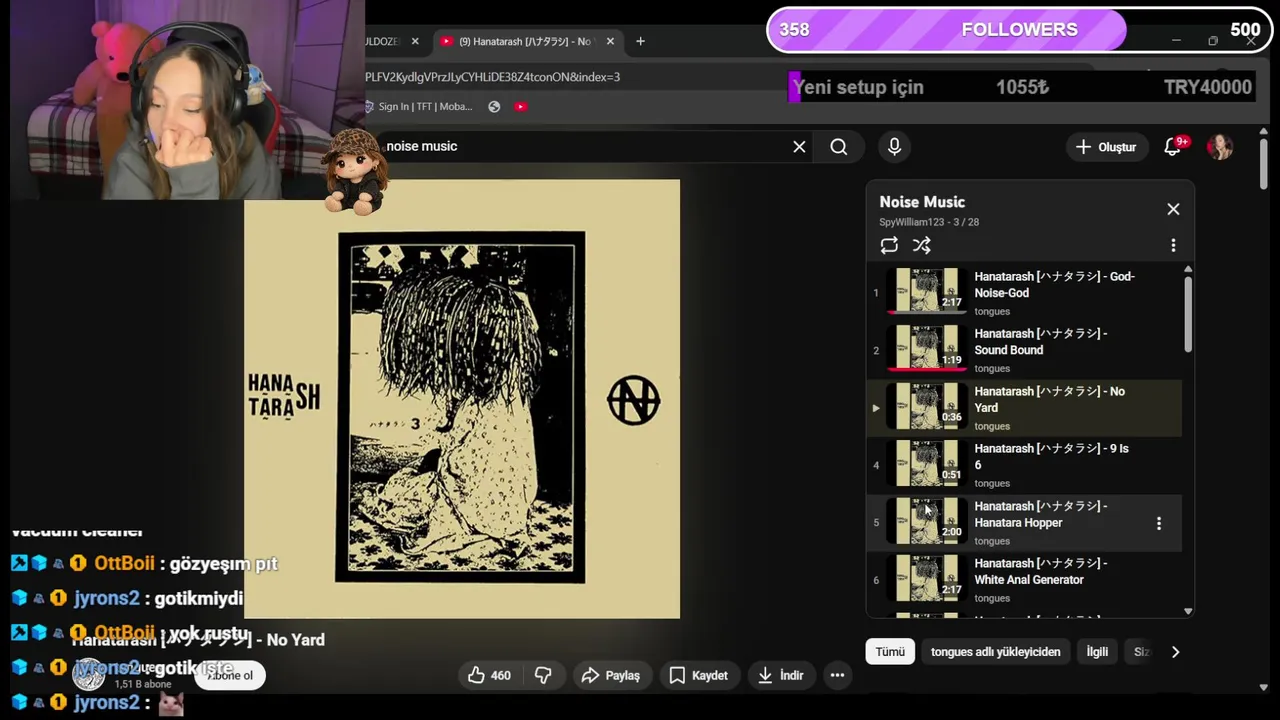The height and width of the screenshot is (720, 1280).
Task: Click the playing-indicator arrow on No Yard
Action: (x=876, y=408)
